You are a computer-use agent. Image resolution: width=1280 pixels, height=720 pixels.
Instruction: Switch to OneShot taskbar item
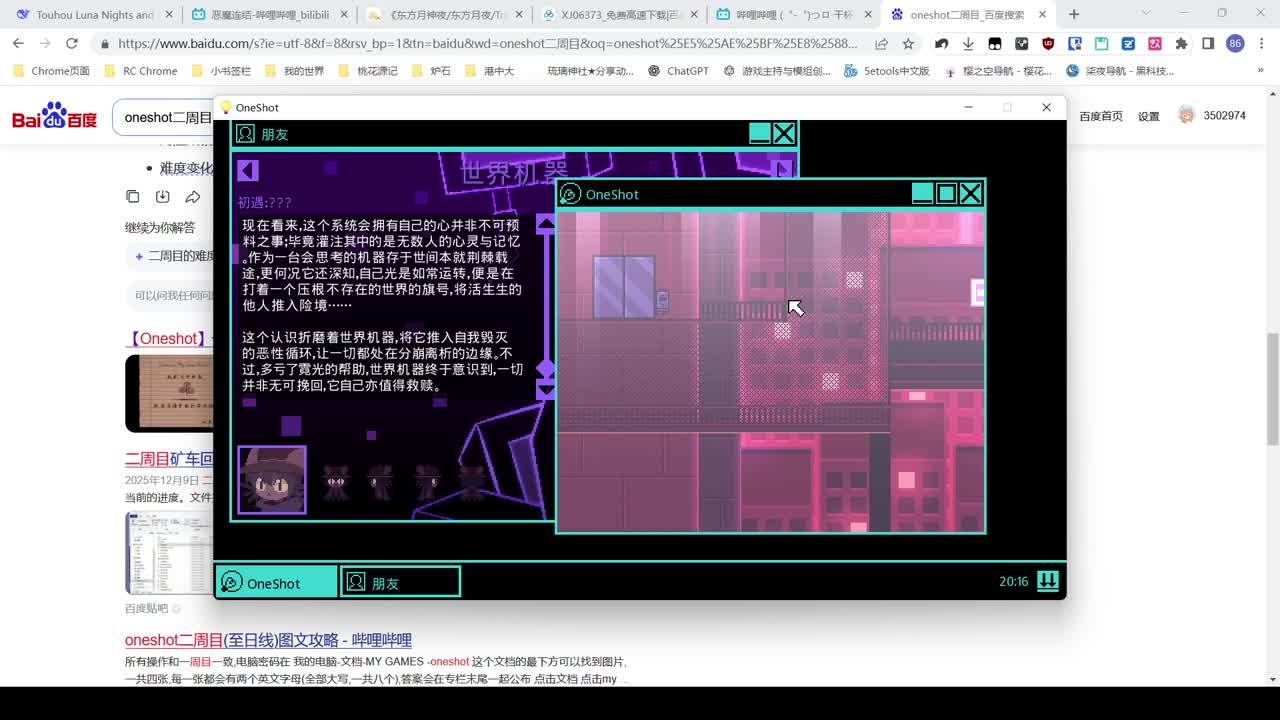coord(276,582)
